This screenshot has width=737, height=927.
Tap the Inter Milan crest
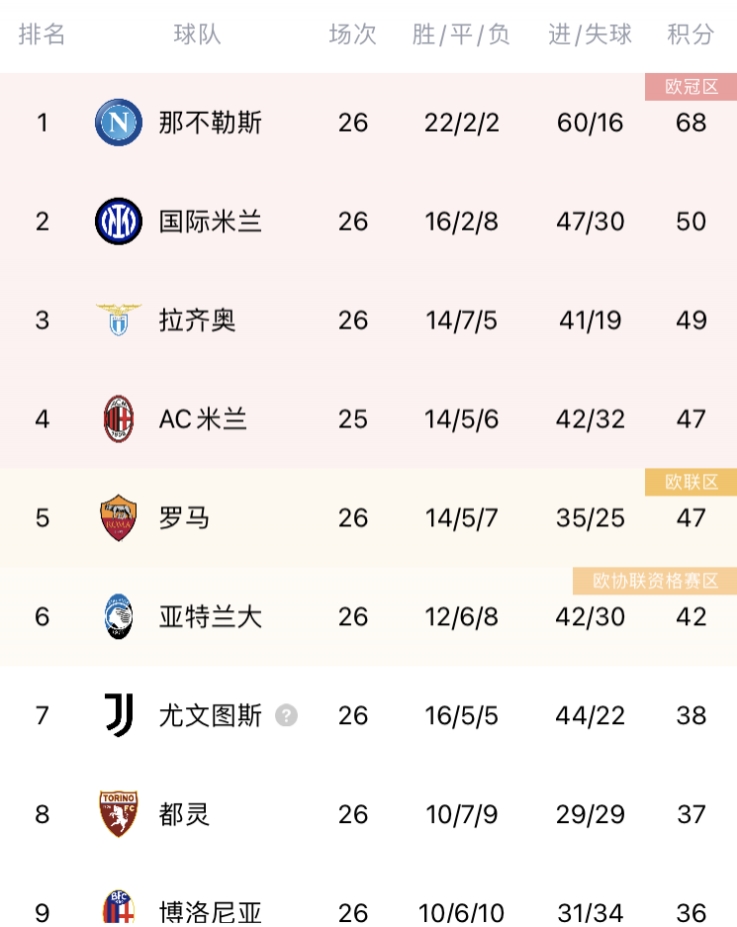click(118, 221)
